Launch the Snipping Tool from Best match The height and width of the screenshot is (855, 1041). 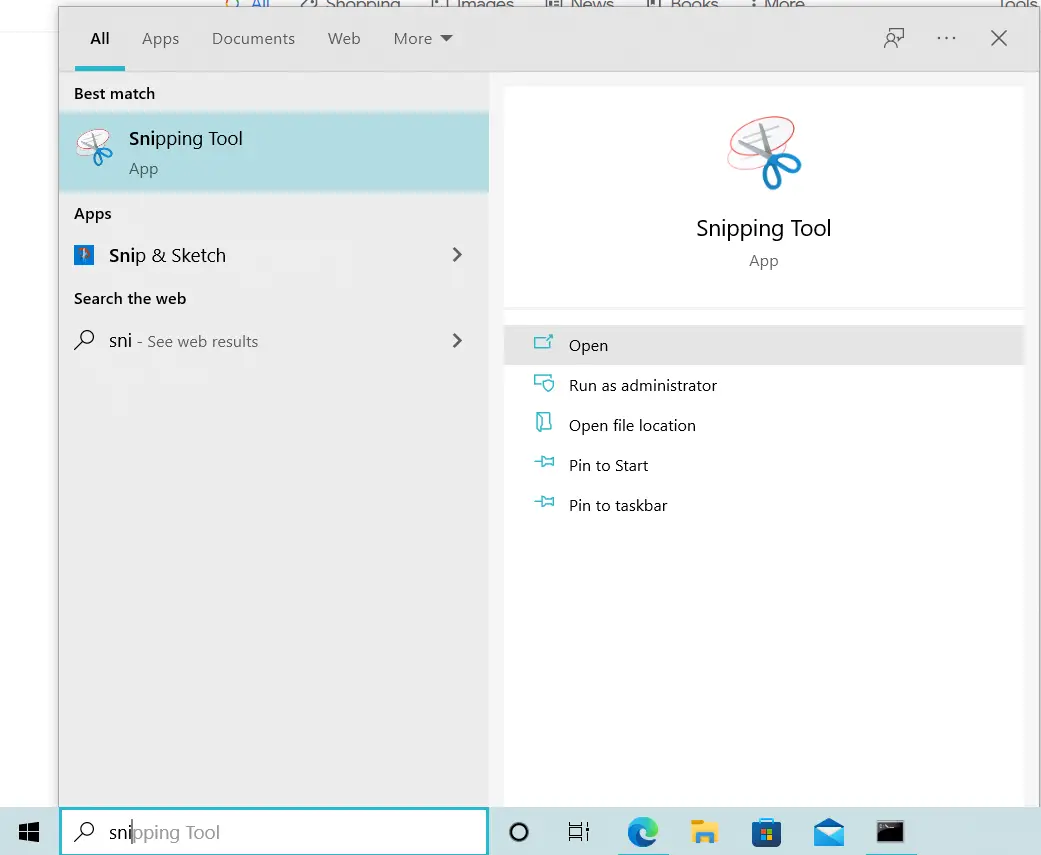pyautogui.click(x=186, y=152)
